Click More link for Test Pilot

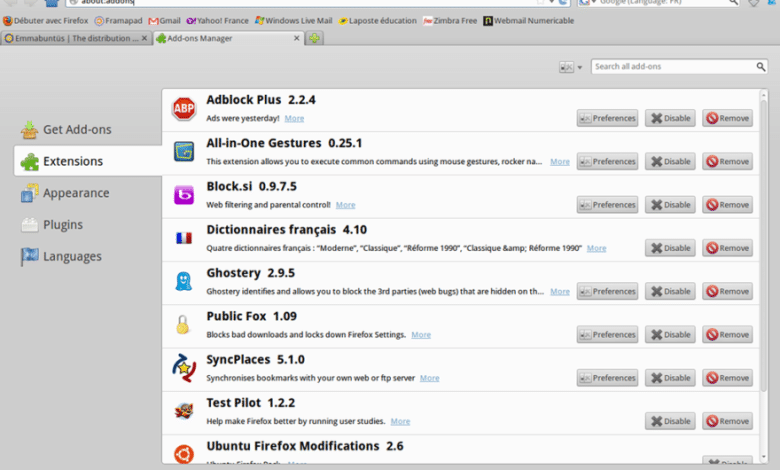(400, 421)
